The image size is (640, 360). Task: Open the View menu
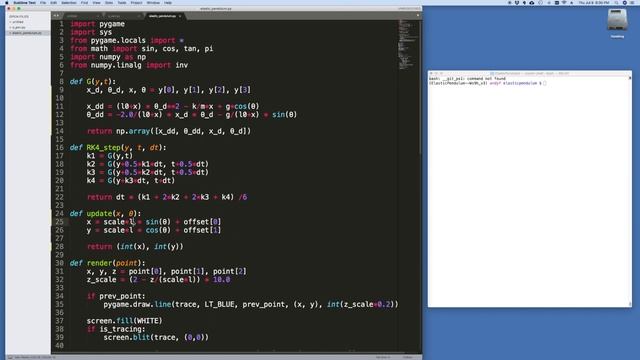tap(96, 2)
